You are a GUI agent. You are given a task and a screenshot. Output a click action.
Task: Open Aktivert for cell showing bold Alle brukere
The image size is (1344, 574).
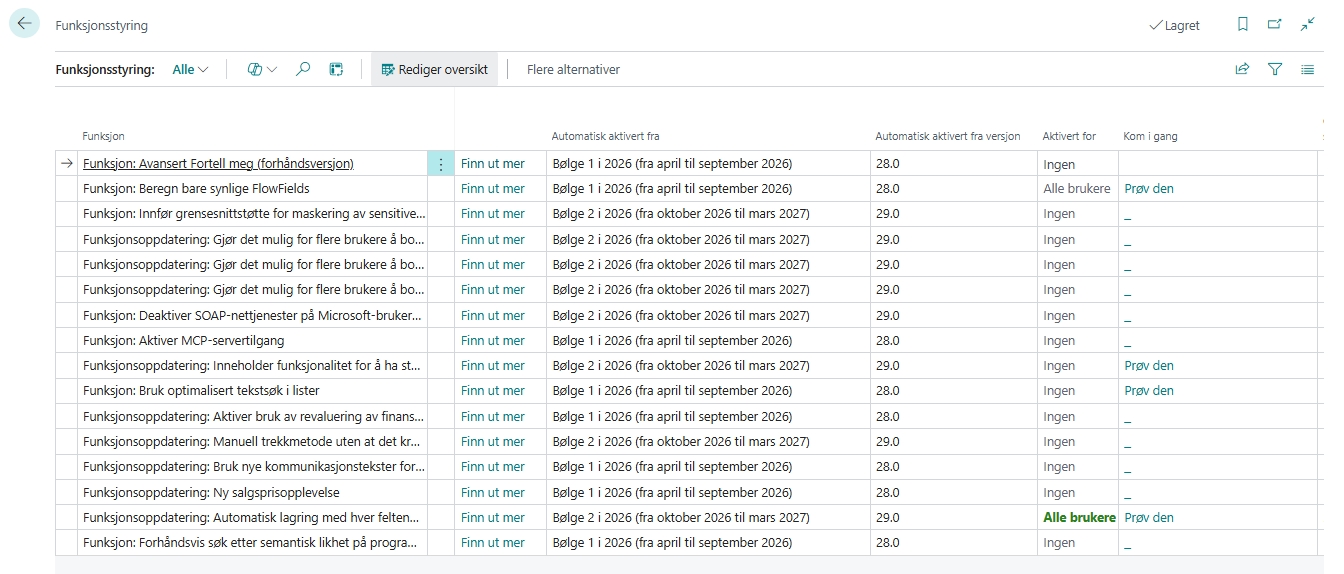1078,518
